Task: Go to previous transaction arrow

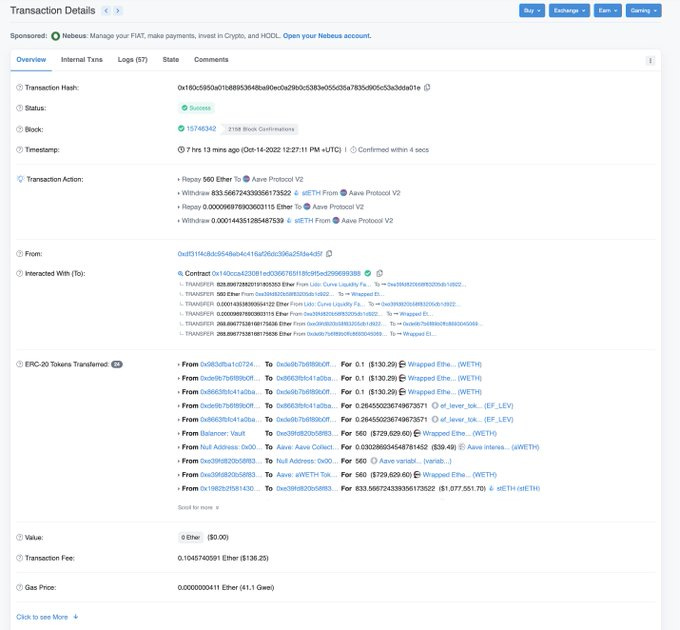Action: [x=106, y=11]
